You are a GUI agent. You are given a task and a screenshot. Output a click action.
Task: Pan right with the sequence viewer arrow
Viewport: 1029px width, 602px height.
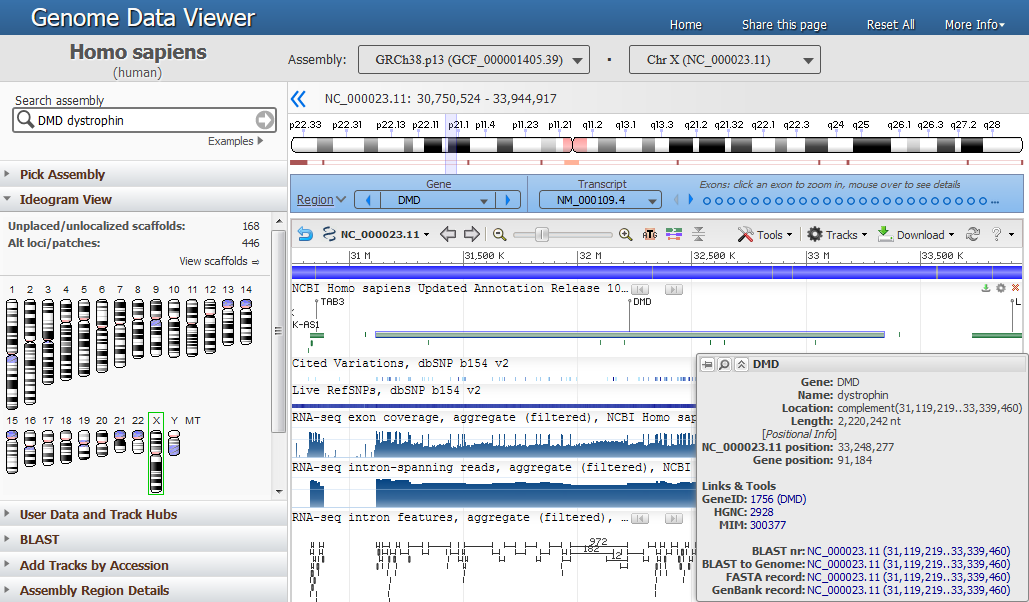(x=472, y=234)
